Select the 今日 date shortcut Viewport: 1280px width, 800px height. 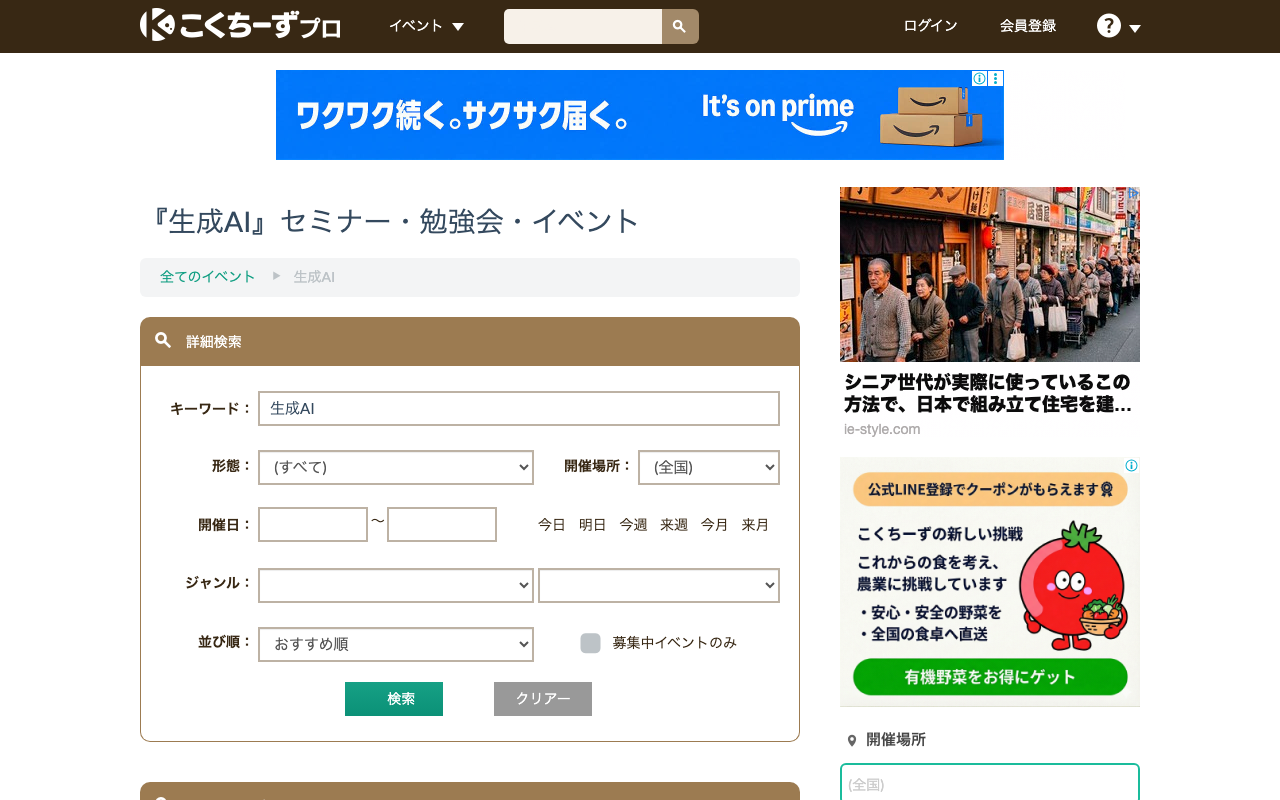(x=552, y=525)
